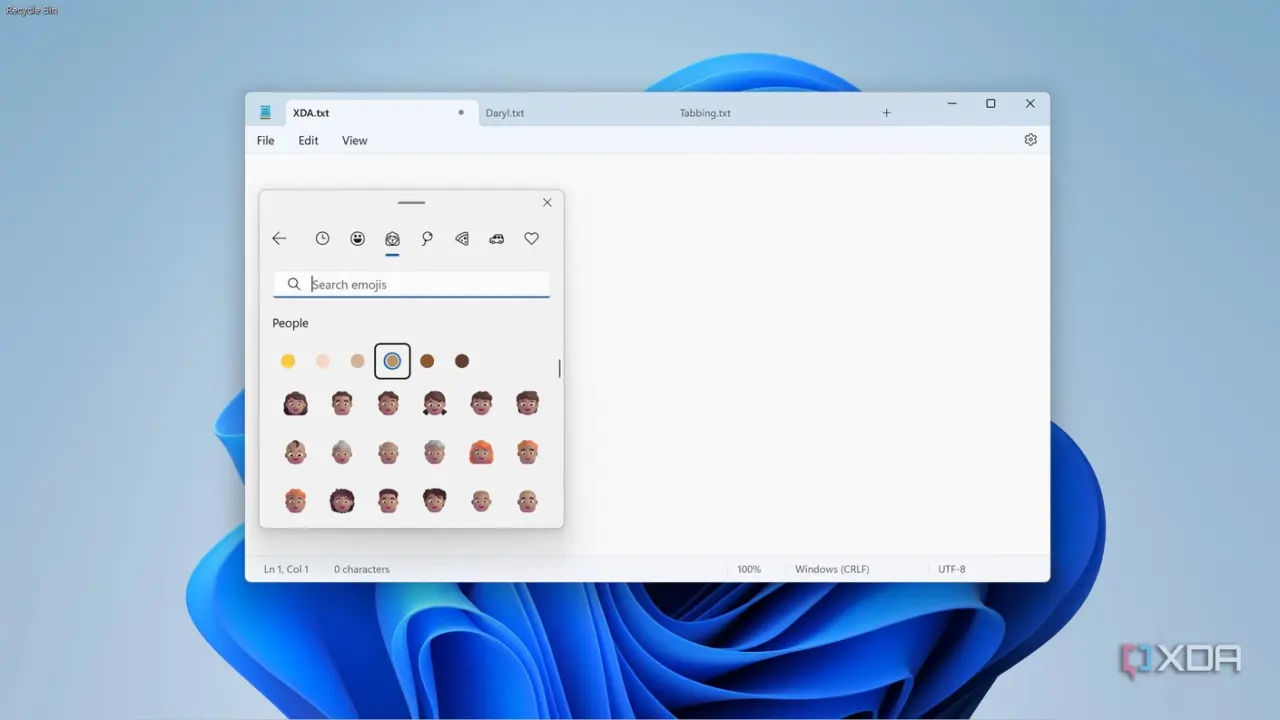1280x720 pixels.
Task: Click the 100% zoom status entry
Action: click(749, 569)
